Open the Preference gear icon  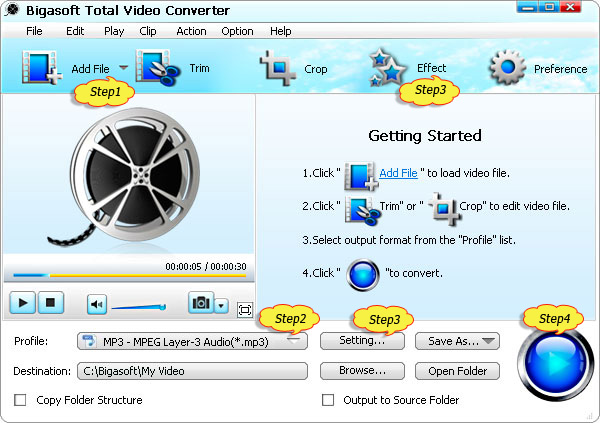tap(507, 67)
